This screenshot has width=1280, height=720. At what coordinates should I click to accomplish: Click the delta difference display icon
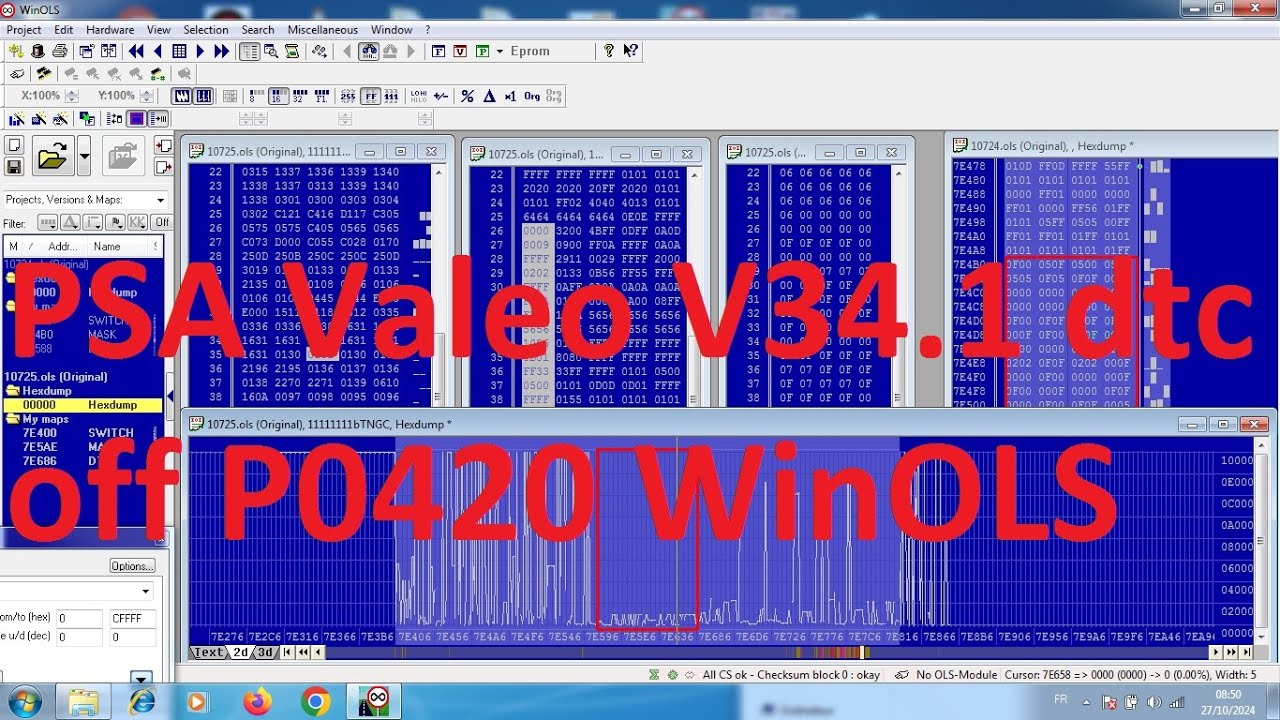click(489, 96)
